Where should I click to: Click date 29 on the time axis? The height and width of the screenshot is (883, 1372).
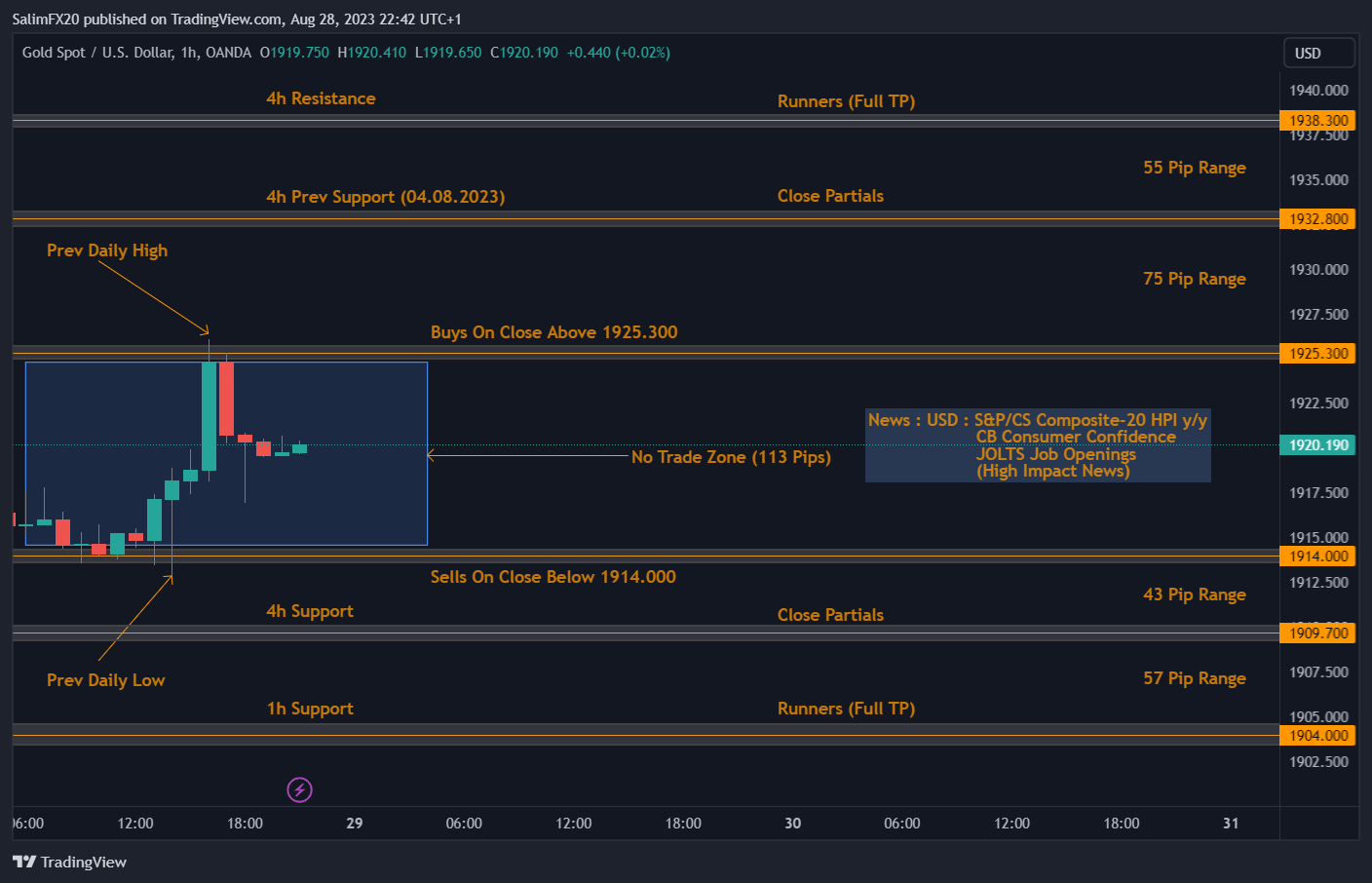(x=355, y=824)
